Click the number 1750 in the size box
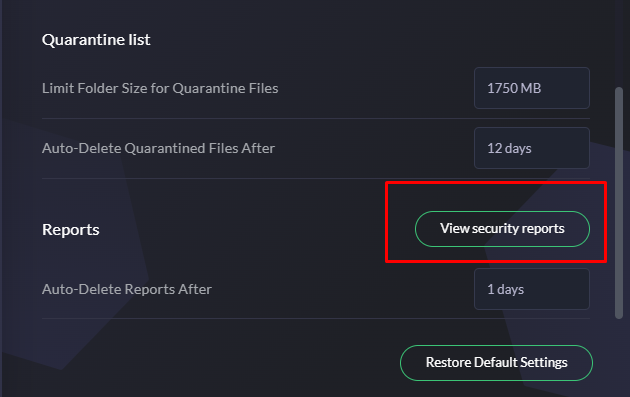The width and height of the screenshot is (630, 397). click(x=502, y=88)
